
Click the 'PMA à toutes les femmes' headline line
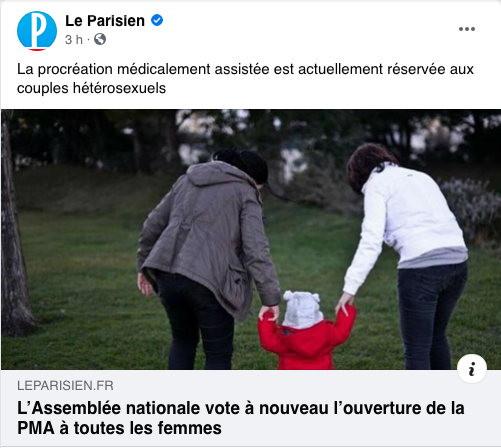[x=119, y=428]
